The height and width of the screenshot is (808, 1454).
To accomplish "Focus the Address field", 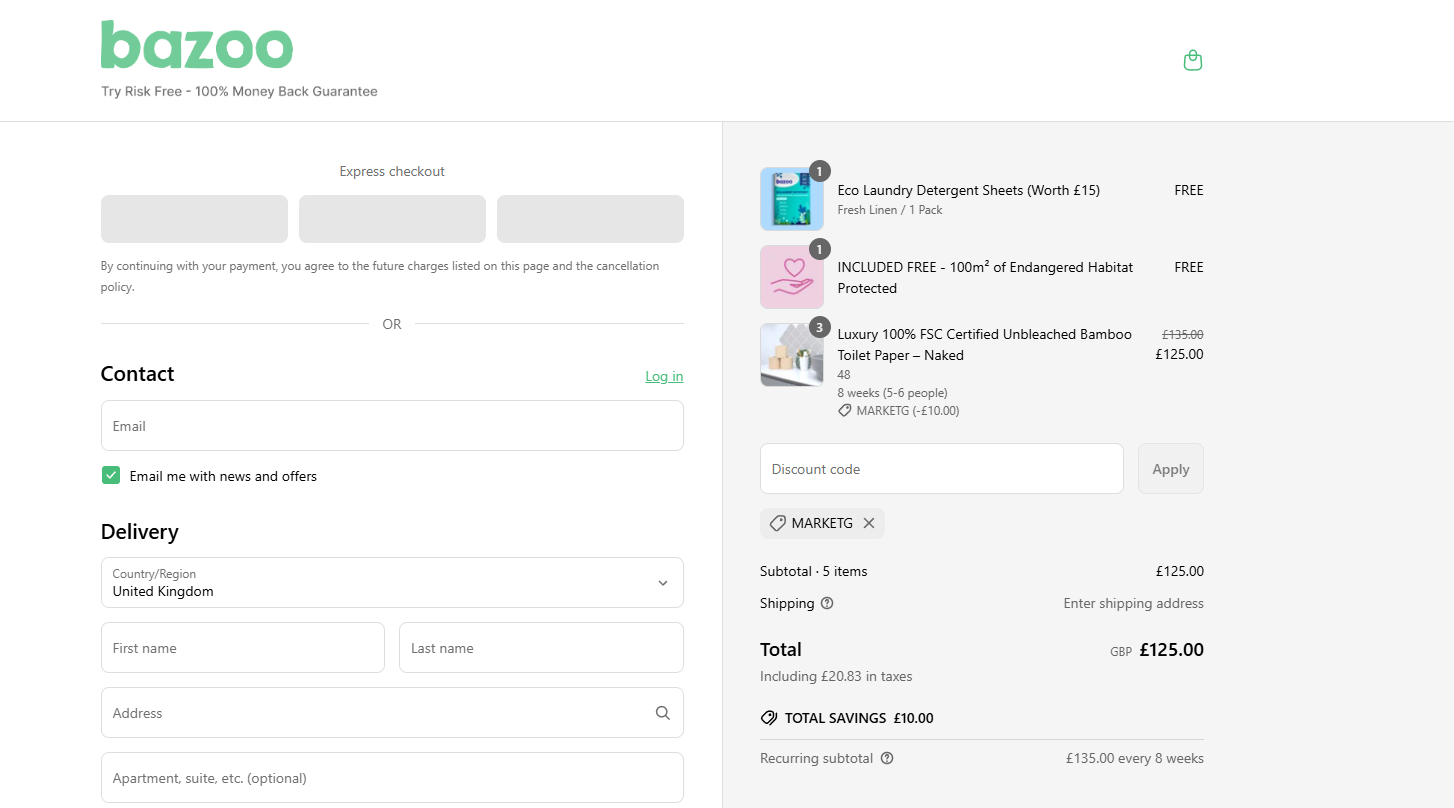I will [392, 713].
